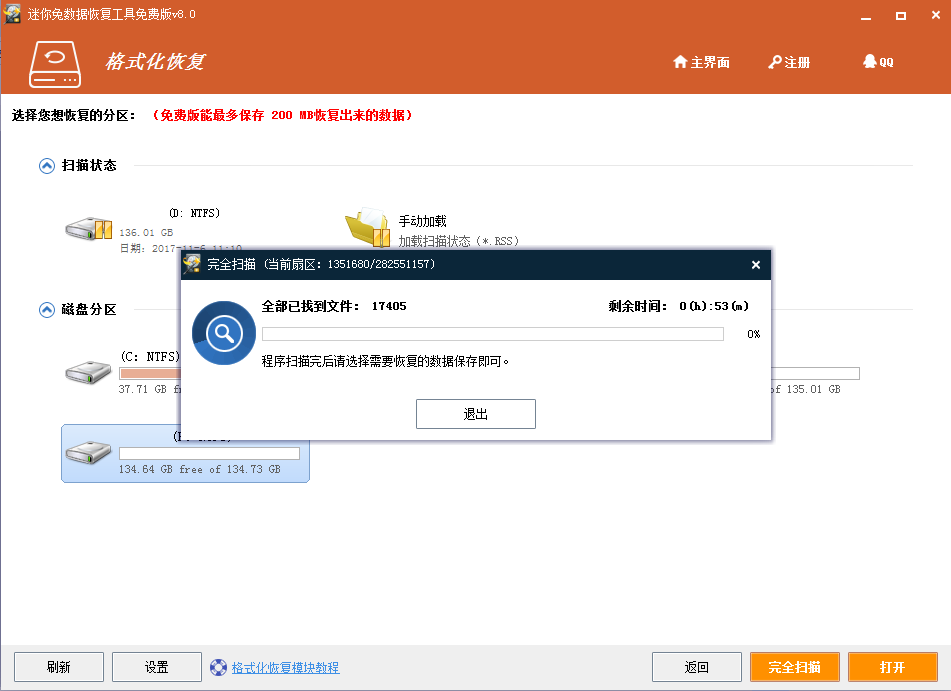Select the partition with 134.64 GB free

186,453
